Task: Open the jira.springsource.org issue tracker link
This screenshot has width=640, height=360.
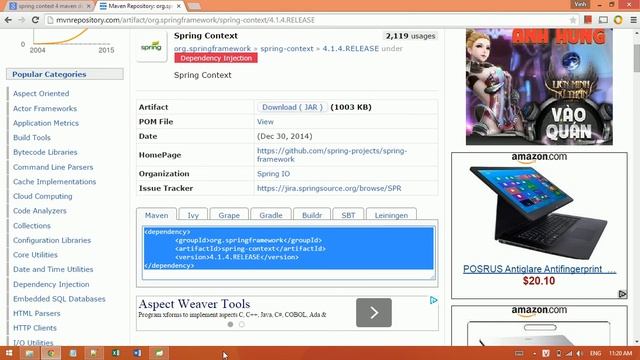Action: 329,188
